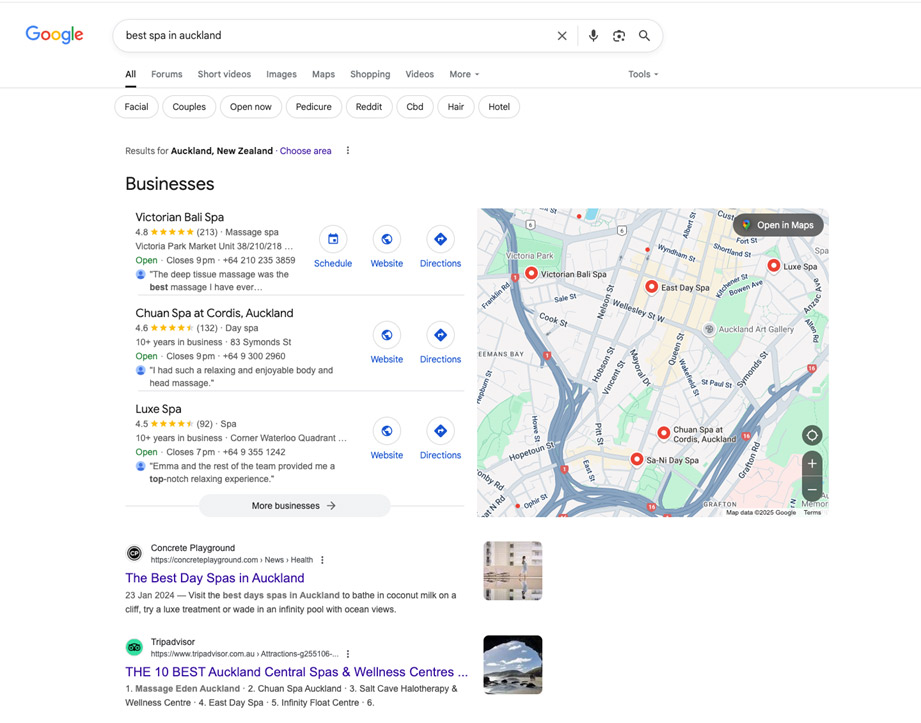Apply the Reddit filter chip
Screen dimensions: 921x723
click(x=369, y=107)
